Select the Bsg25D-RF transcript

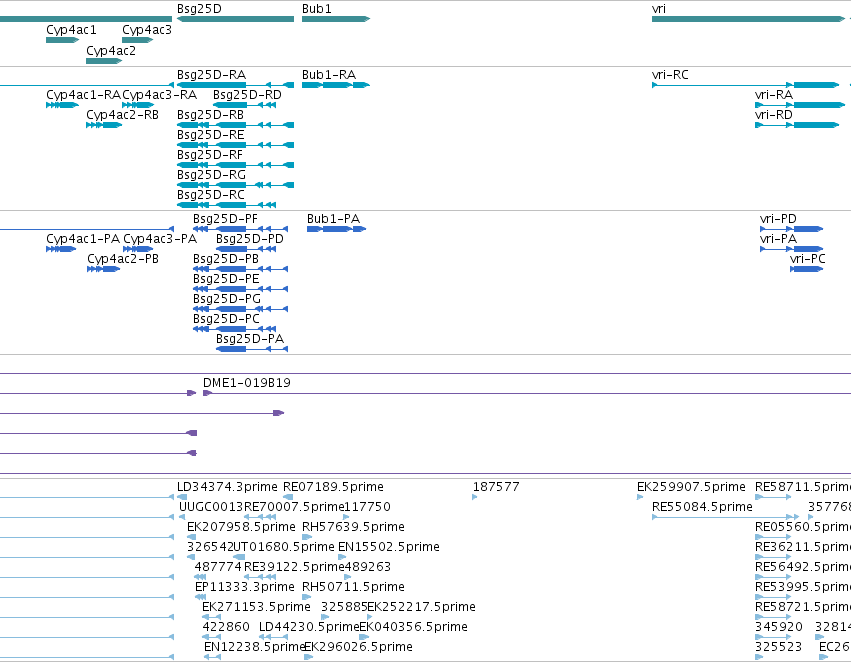click(x=236, y=165)
